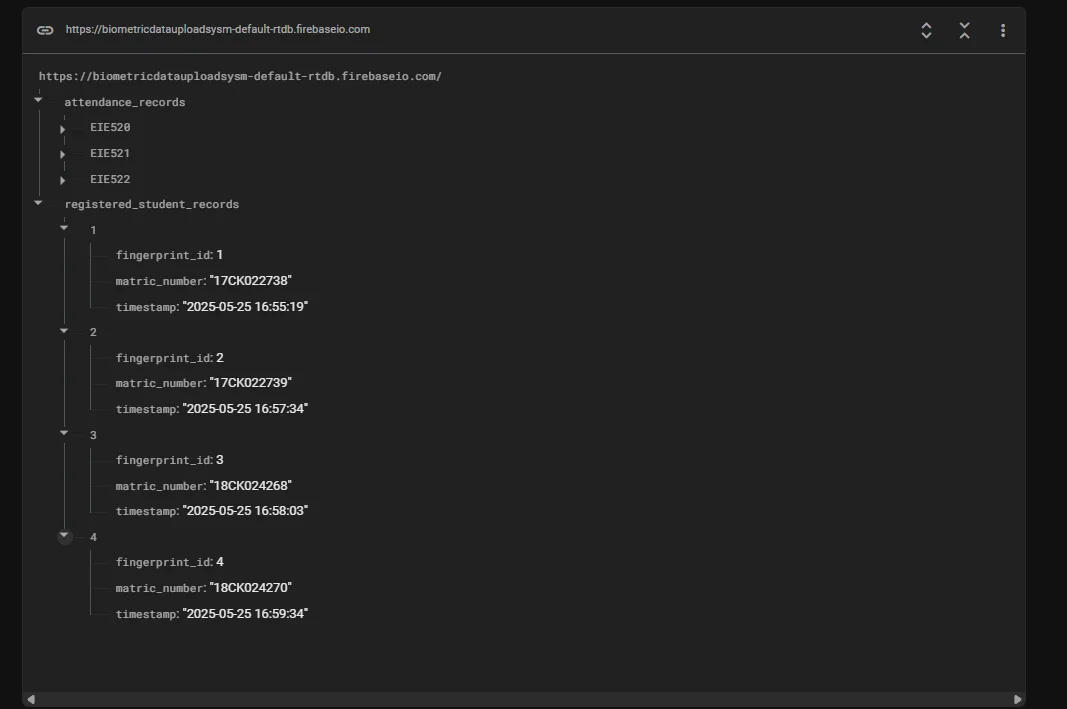Click matric number value "17CK022738"
Viewport: 1067px width, 709px height.
(250, 281)
